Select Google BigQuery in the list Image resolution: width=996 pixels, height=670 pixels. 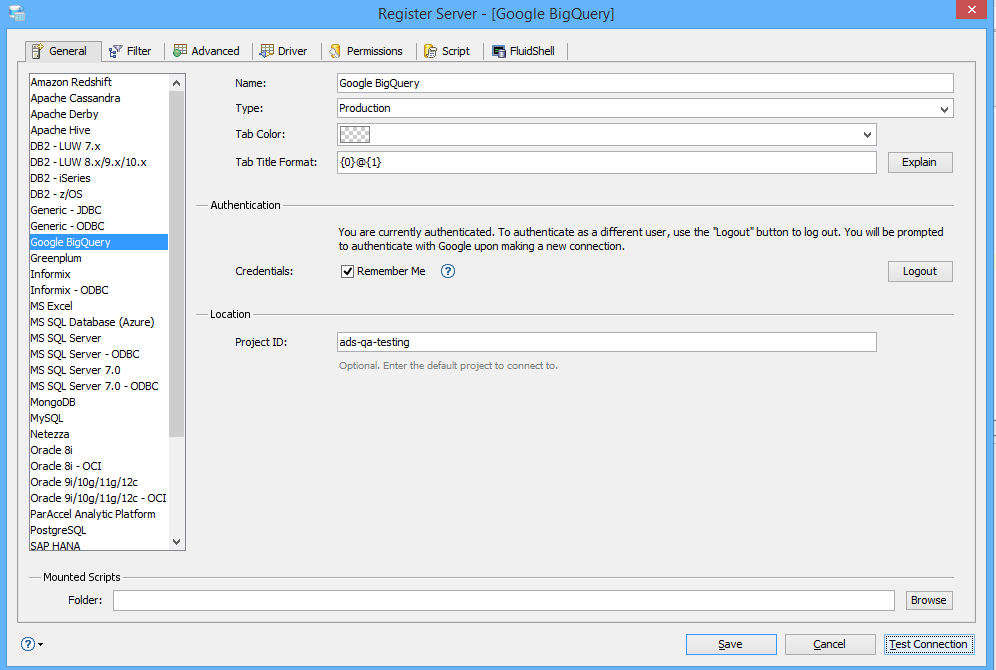click(x=99, y=242)
